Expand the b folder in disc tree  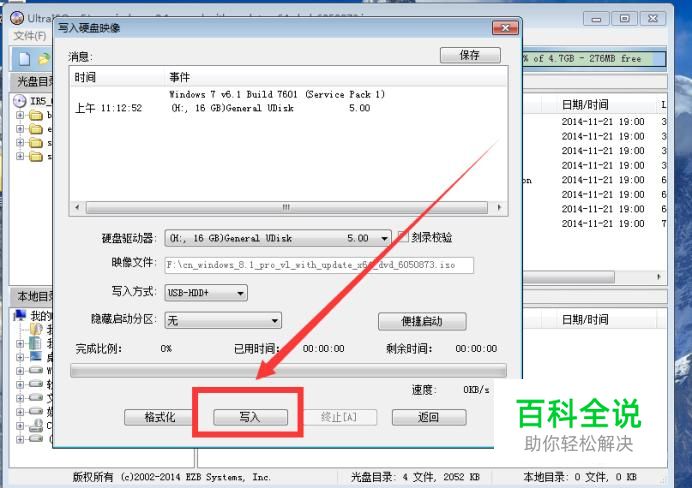20,115
